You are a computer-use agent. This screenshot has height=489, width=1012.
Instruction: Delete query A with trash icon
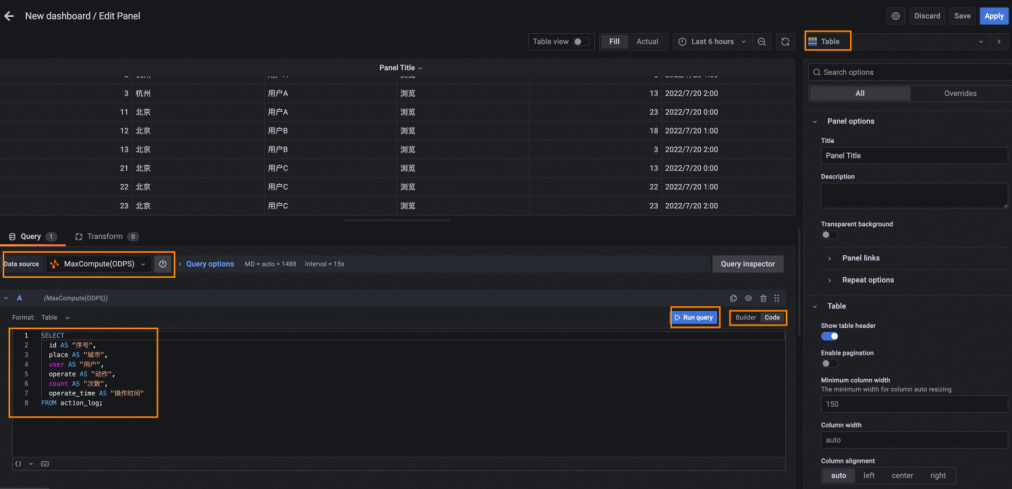tap(764, 298)
